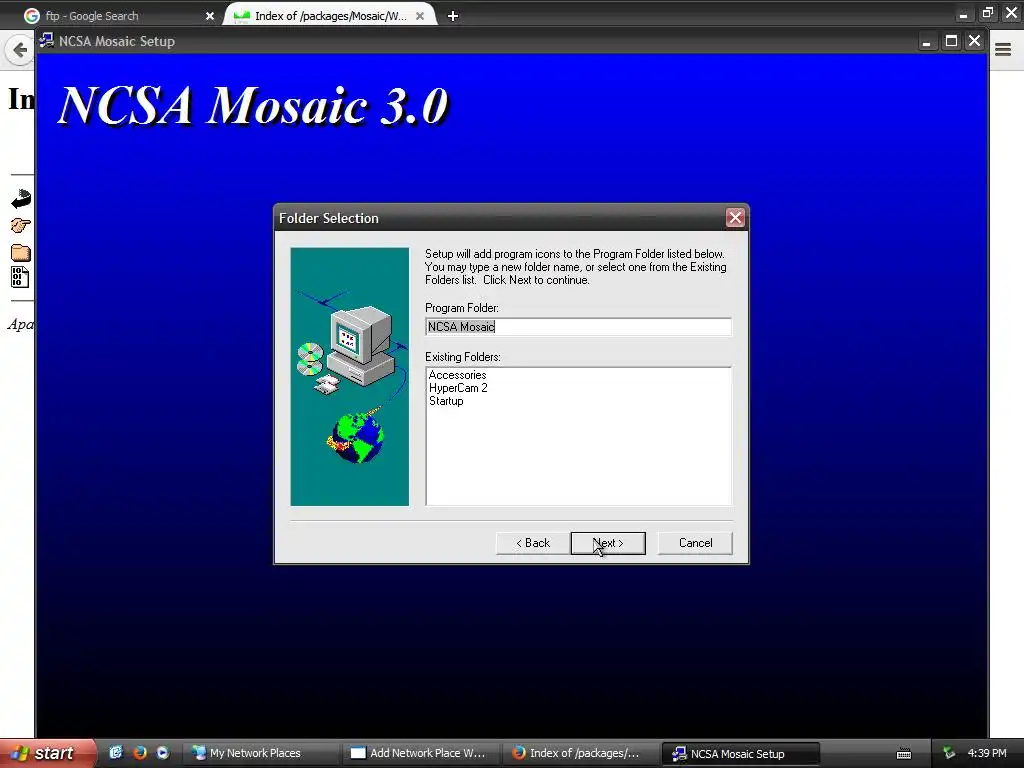
Task: Click the network connection tray icon
Action: point(949,753)
